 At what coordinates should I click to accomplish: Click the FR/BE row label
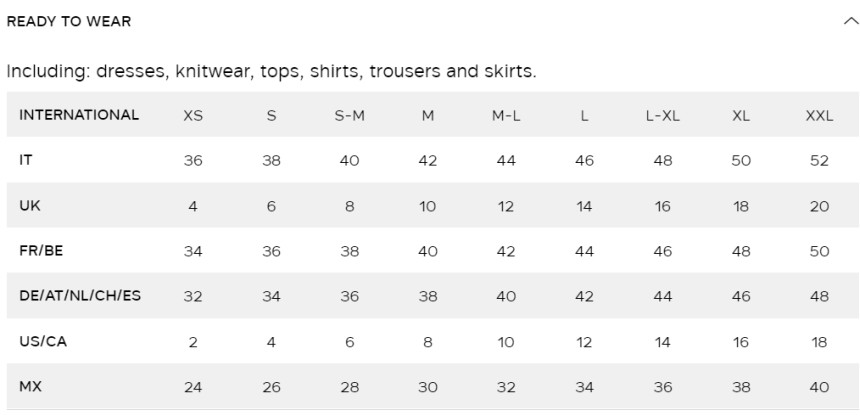click(41, 251)
